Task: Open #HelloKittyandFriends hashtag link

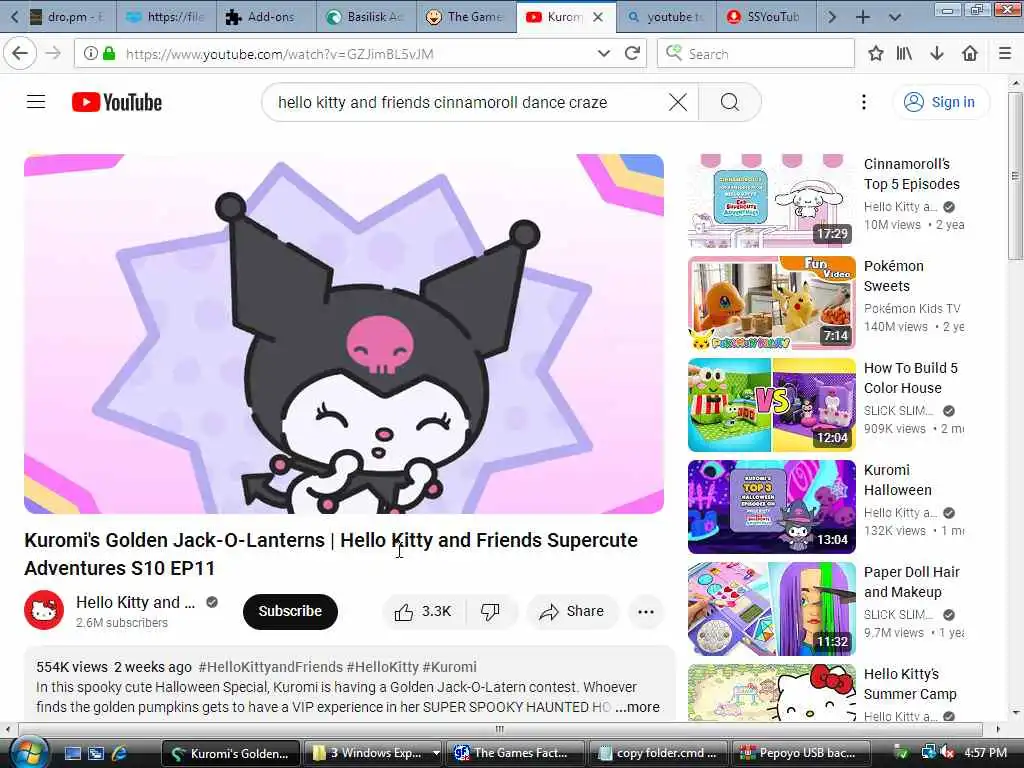Action: coord(270,667)
